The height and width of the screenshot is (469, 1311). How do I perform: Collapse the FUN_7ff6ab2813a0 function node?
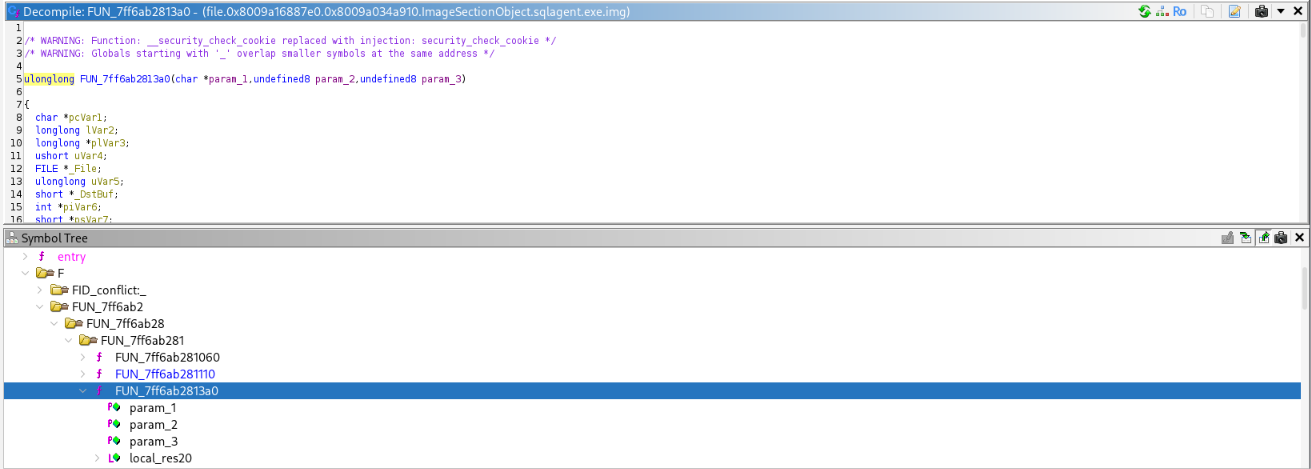[83, 391]
